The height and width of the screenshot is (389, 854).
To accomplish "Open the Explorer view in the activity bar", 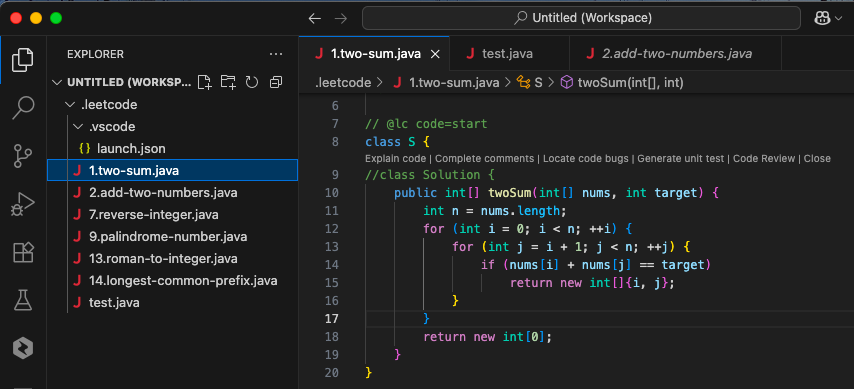I will pyautogui.click(x=23, y=59).
